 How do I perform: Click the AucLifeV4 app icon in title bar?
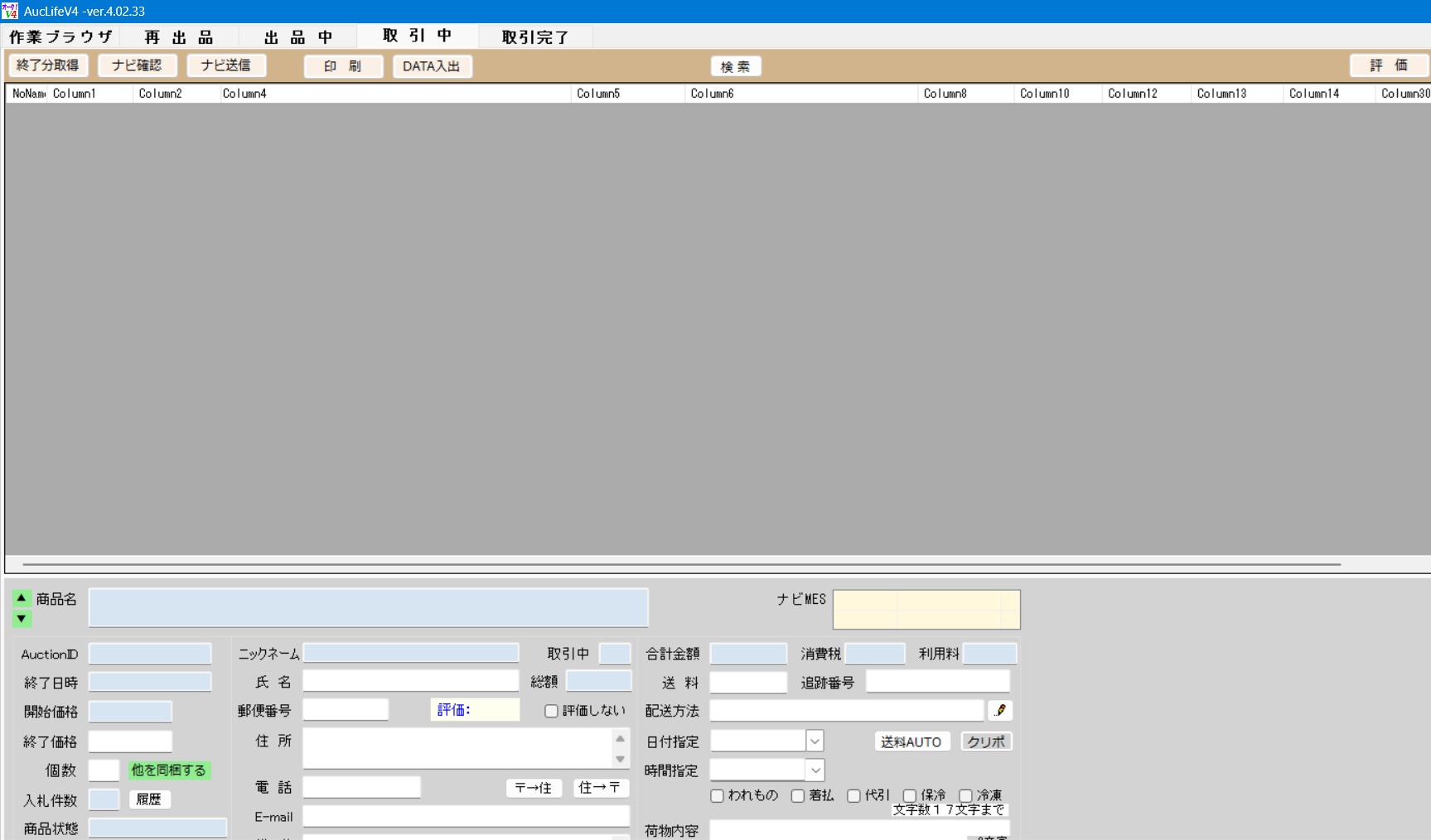[10, 11]
